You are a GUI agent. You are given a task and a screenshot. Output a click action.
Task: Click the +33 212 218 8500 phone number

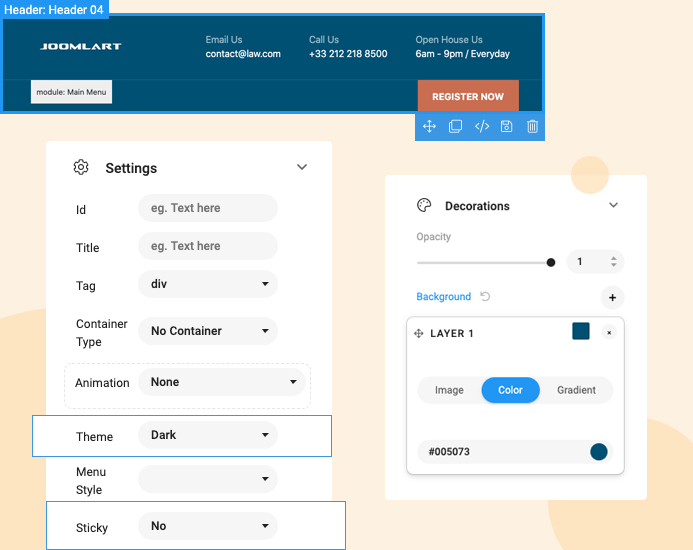pos(348,54)
